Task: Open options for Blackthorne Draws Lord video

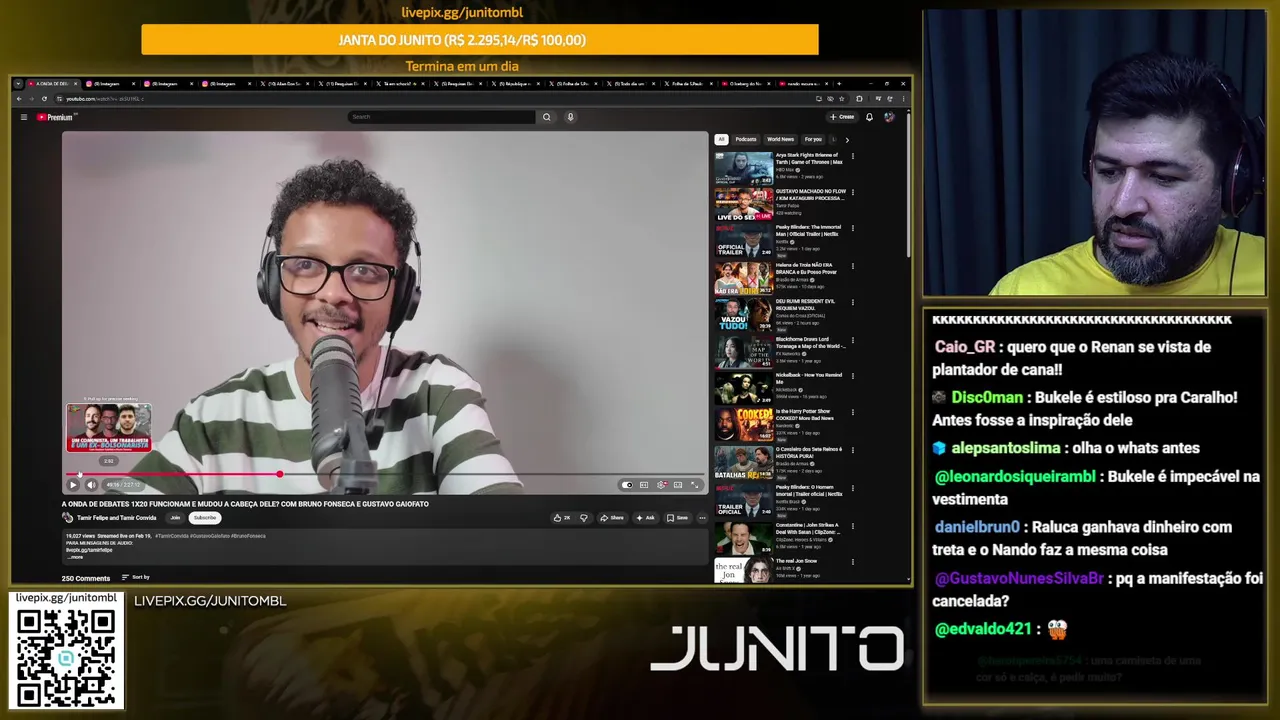Action: pyautogui.click(x=852, y=340)
